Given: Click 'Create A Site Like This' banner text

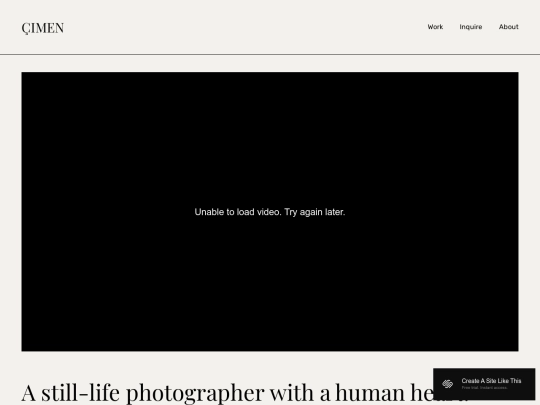Looking at the screenshot, I should [491, 381].
